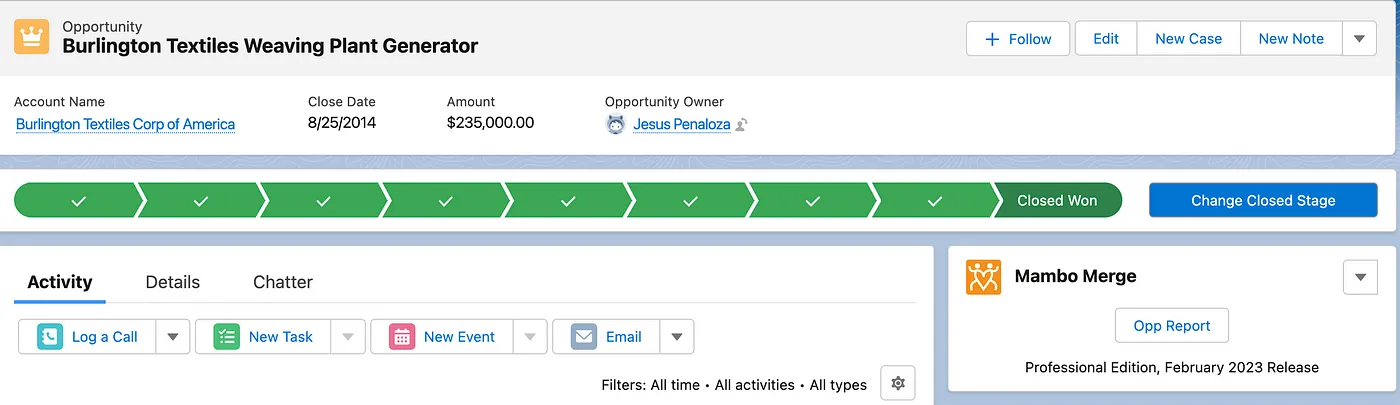Create a New Case

(x=1188, y=39)
